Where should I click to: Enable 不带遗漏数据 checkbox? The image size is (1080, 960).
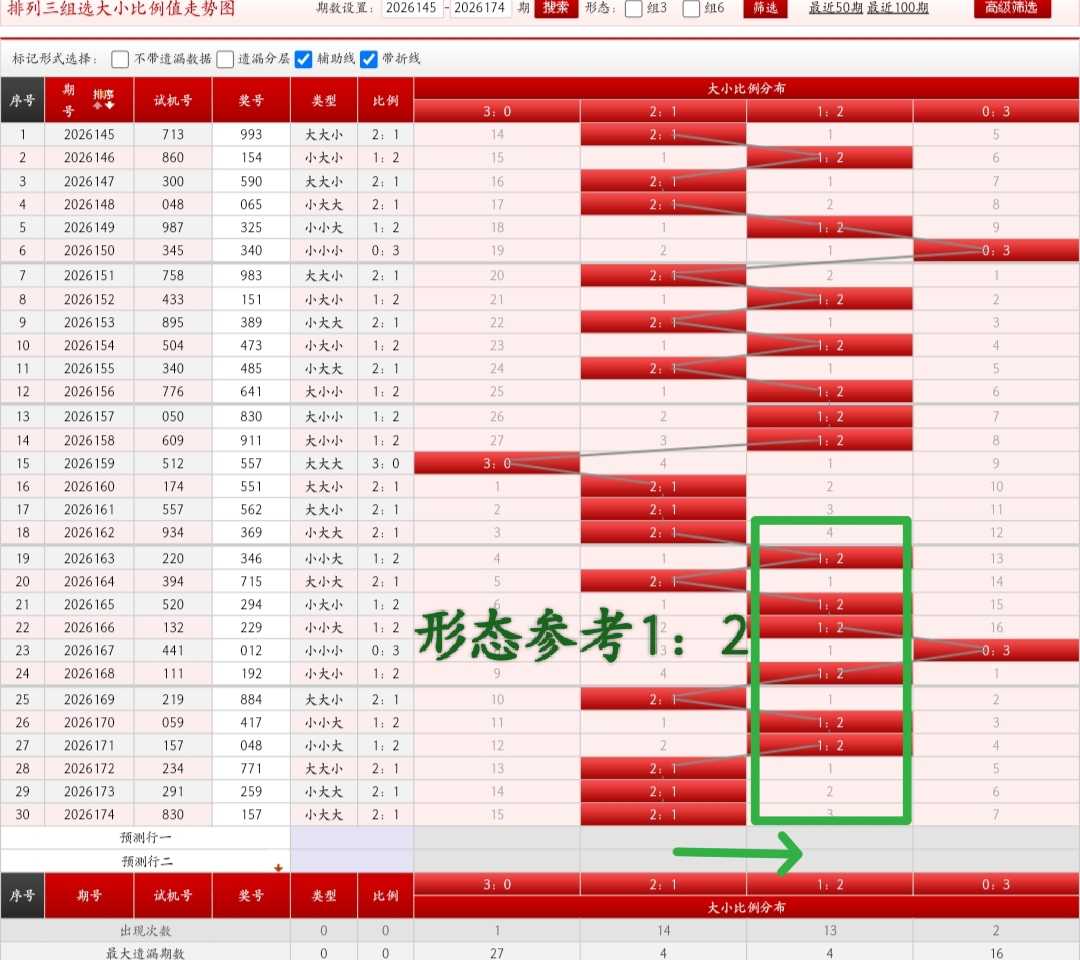click(x=120, y=59)
